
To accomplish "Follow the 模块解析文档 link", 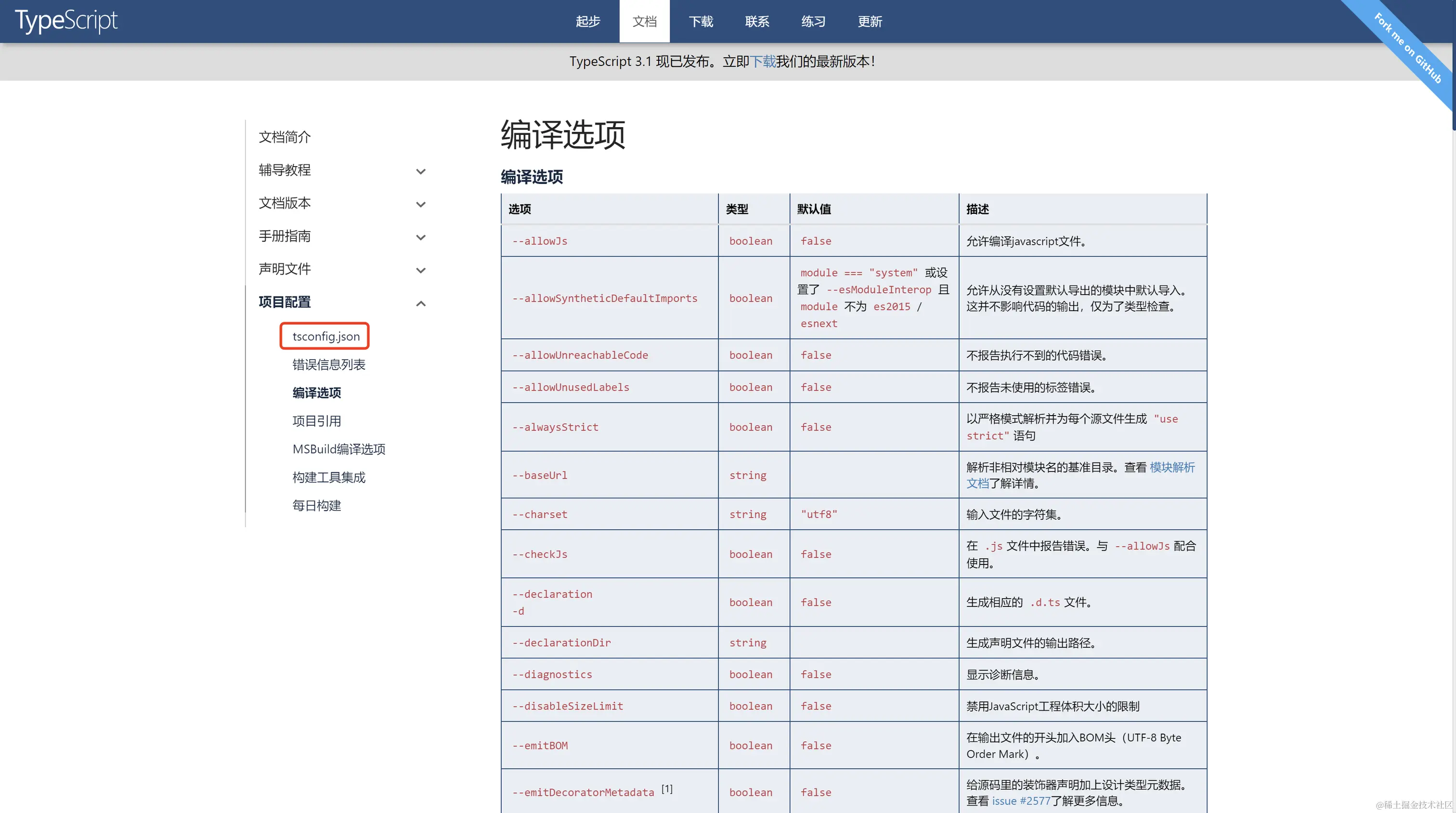I will (1172, 468).
